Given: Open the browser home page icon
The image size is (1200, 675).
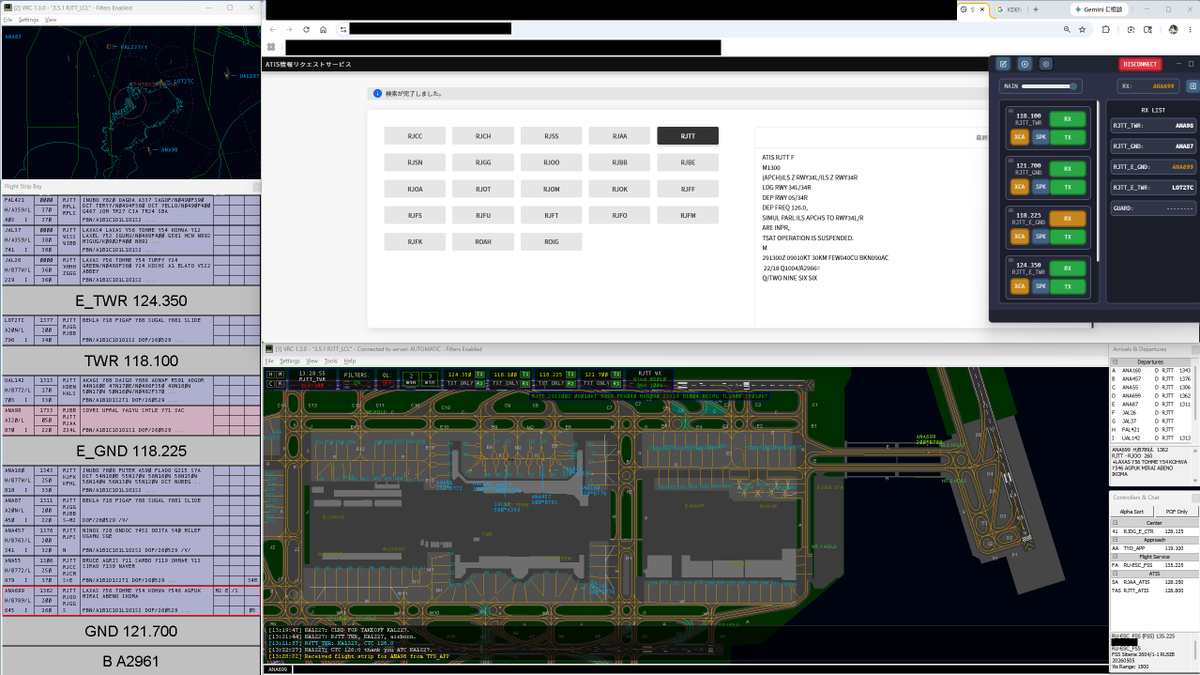Looking at the screenshot, I should coord(323,29).
